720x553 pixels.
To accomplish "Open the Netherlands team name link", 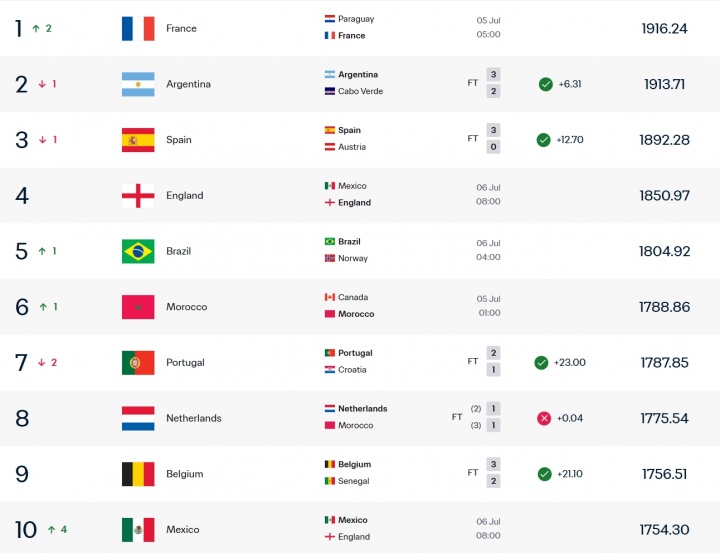I will tap(194, 418).
